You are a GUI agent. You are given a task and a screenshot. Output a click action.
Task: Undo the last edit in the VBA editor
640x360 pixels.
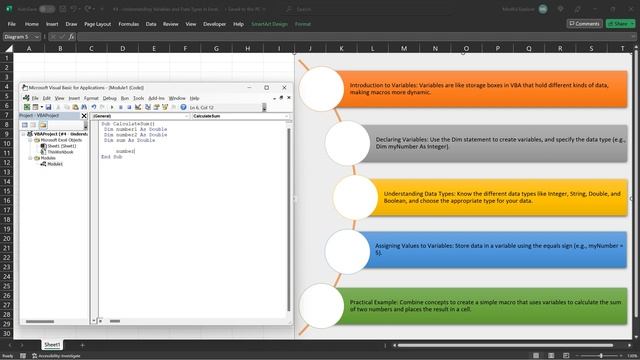94,107
